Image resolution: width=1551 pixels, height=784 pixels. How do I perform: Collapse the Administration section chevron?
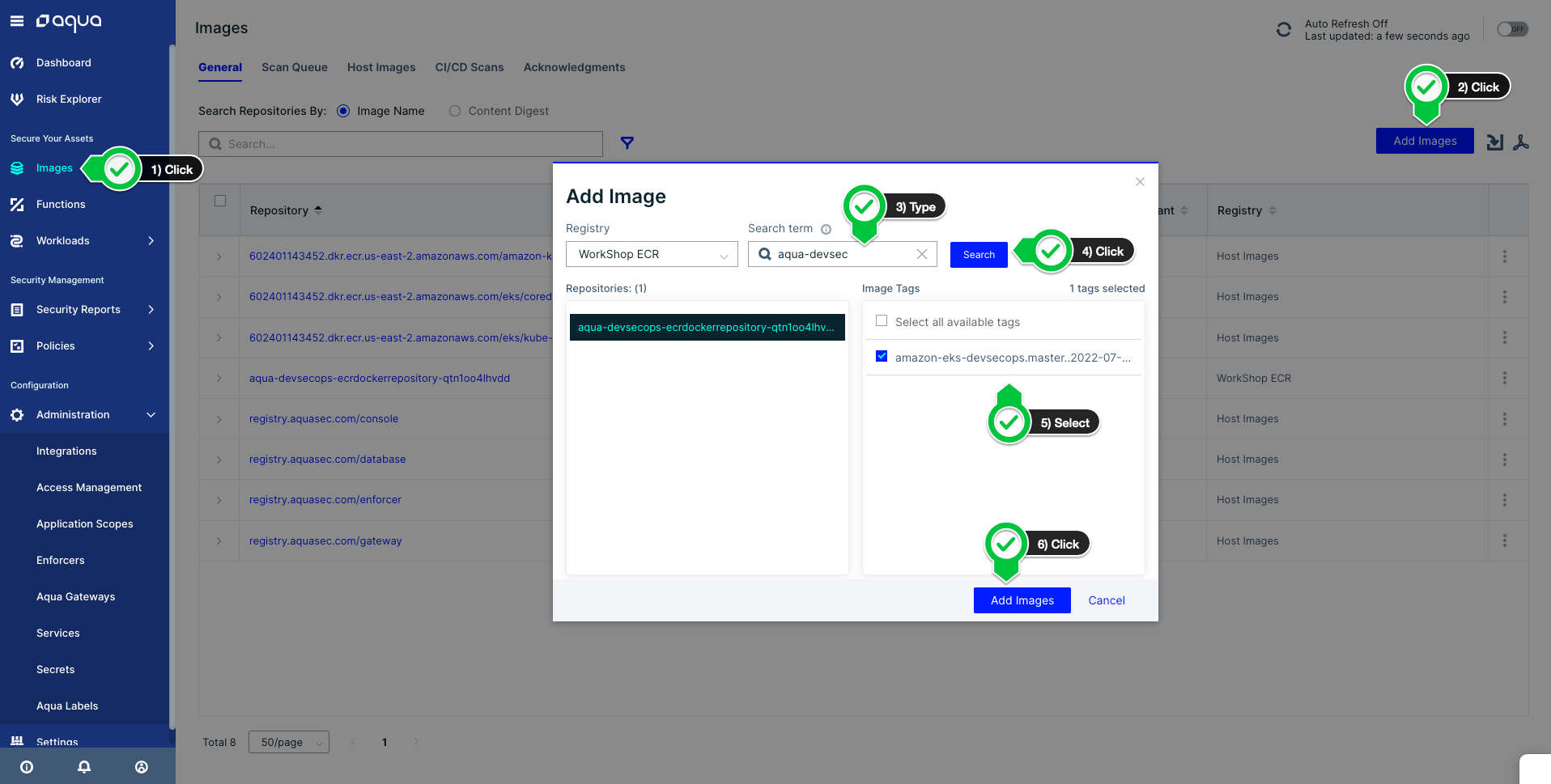tap(151, 414)
